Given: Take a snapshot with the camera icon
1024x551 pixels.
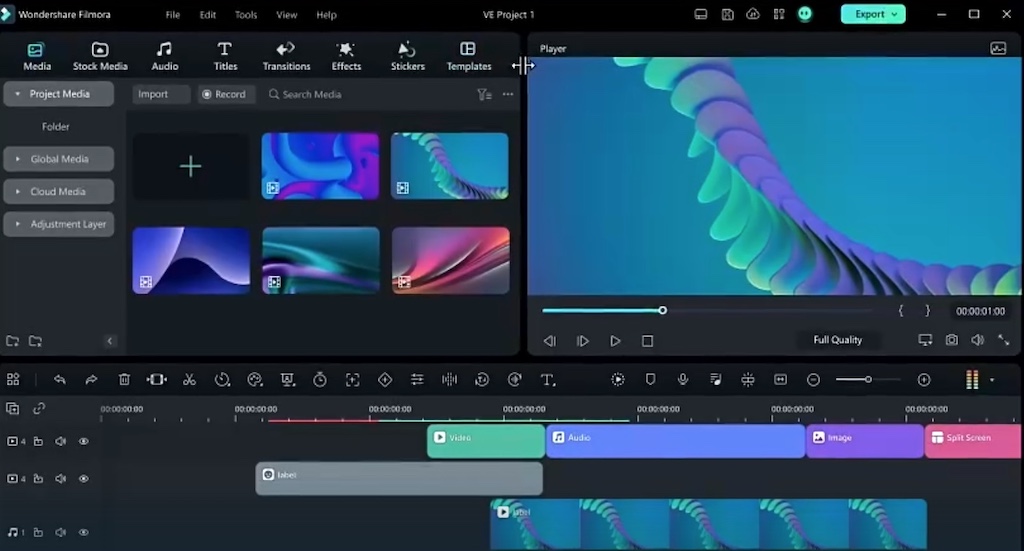Looking at the screenshot, I should 952,340.
